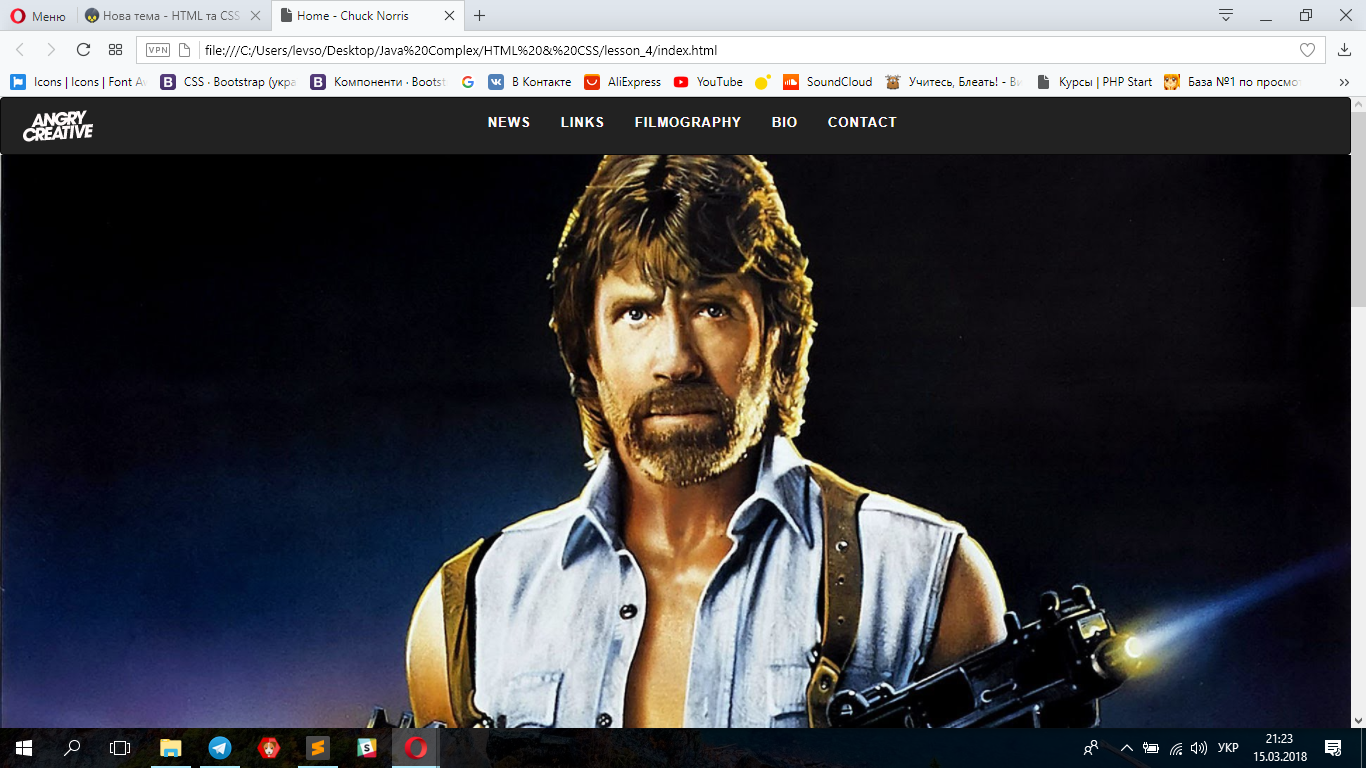Close the Home - Chuck Norris tab
The width and height of the screenshot is (1366, 768).
449,16
